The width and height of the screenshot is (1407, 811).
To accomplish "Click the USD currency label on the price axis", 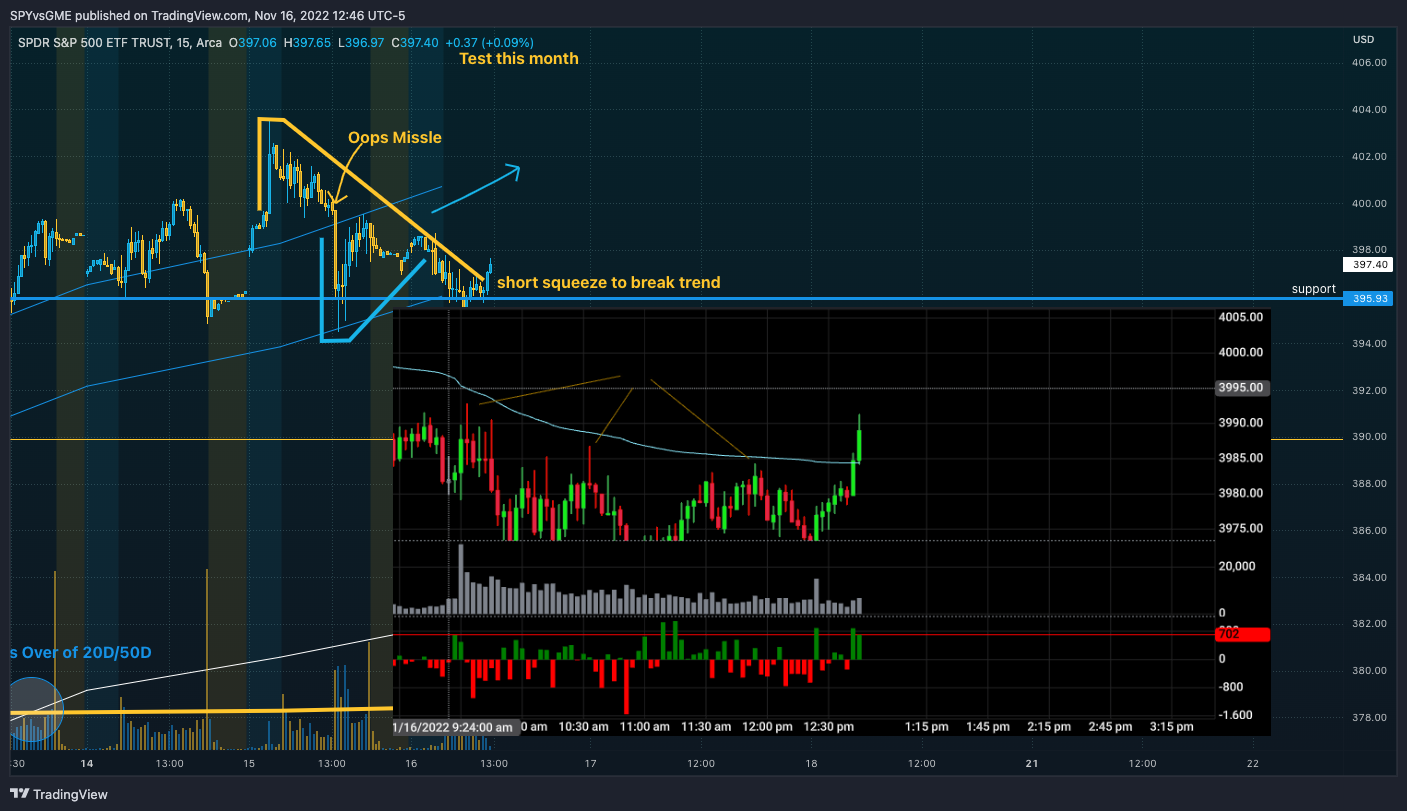I will click(x=1363, y=40).
